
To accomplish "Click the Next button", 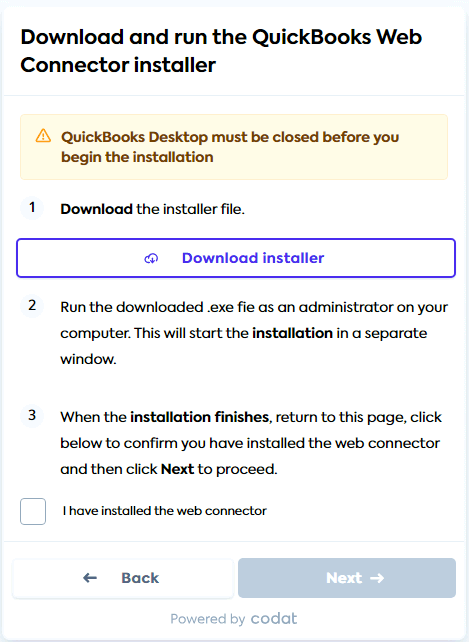I will (x=347, y=578).
